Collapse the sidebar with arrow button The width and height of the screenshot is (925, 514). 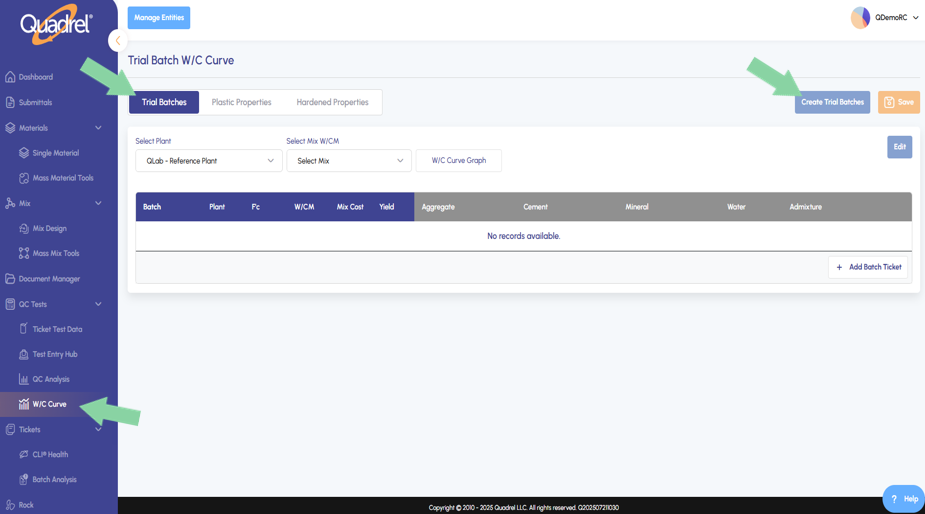(x=117, y=41)
